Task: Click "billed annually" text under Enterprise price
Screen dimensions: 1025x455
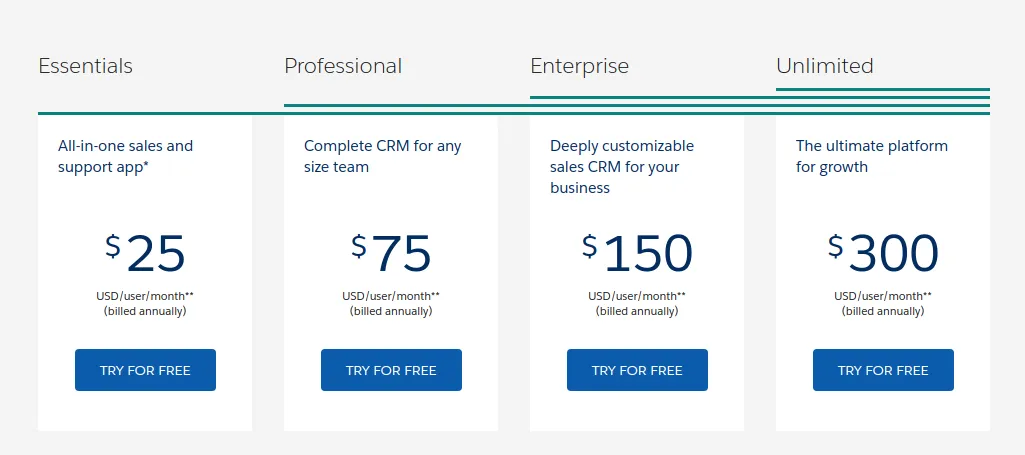Action: pos(637,311)
